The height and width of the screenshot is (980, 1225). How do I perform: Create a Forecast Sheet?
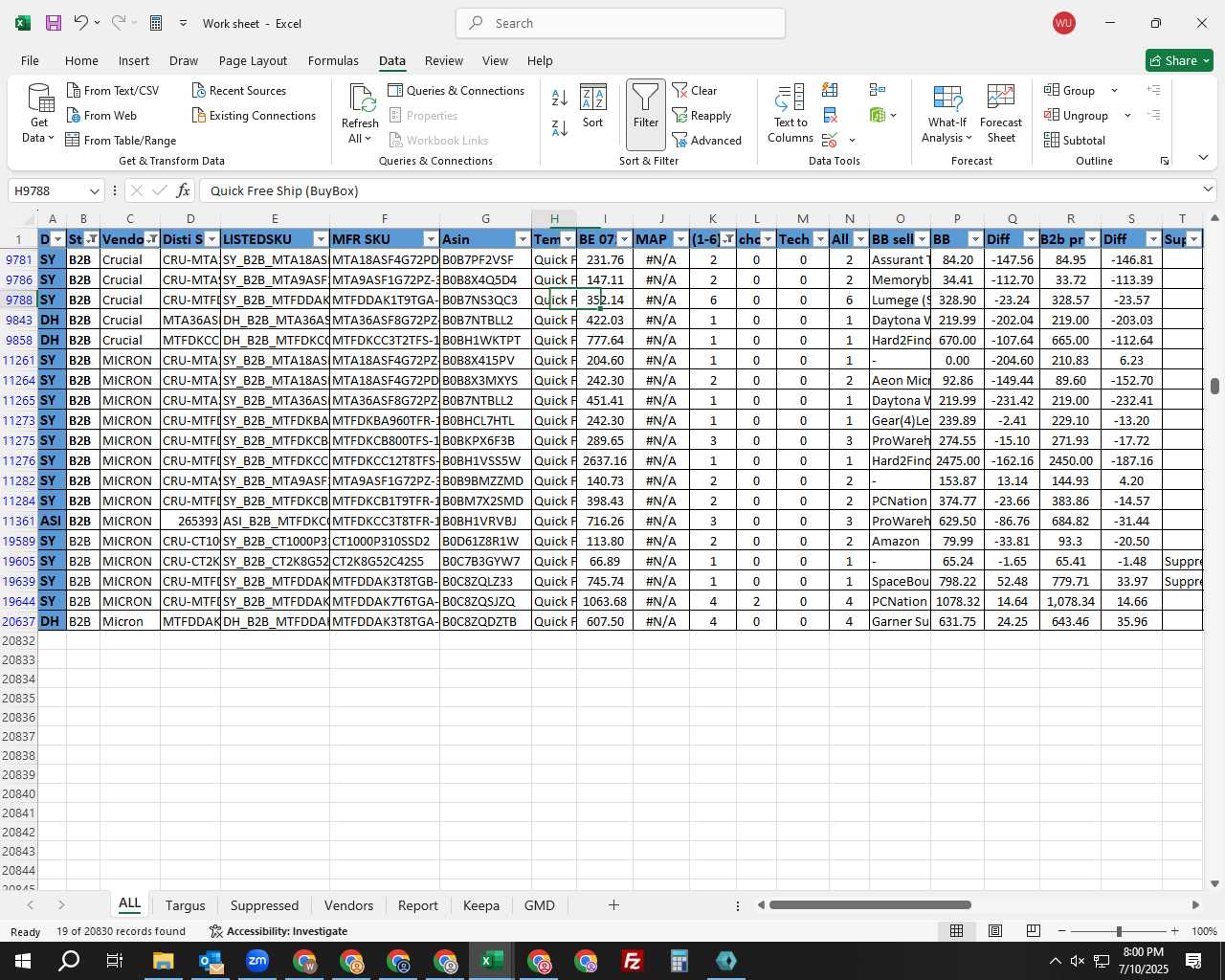click(x=1001, y=114)
